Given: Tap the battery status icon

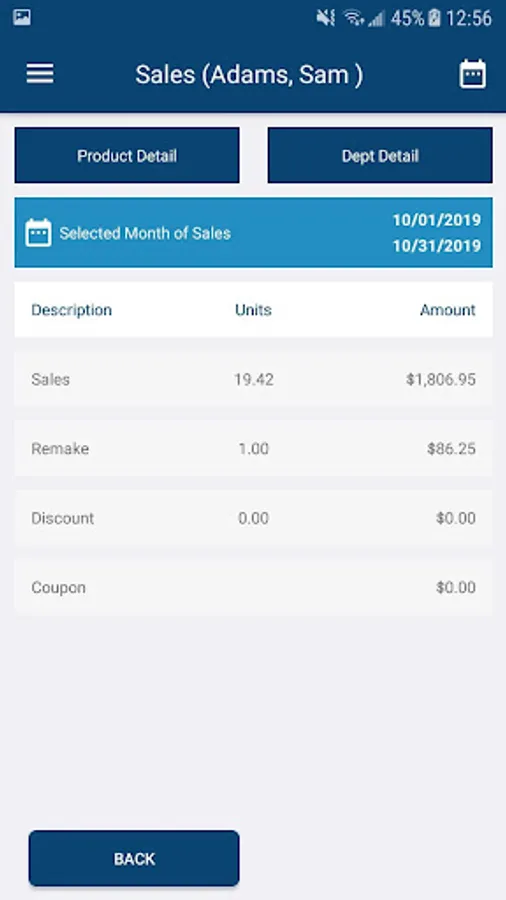Looking at the screenshot, I should (x=434, y=18).
